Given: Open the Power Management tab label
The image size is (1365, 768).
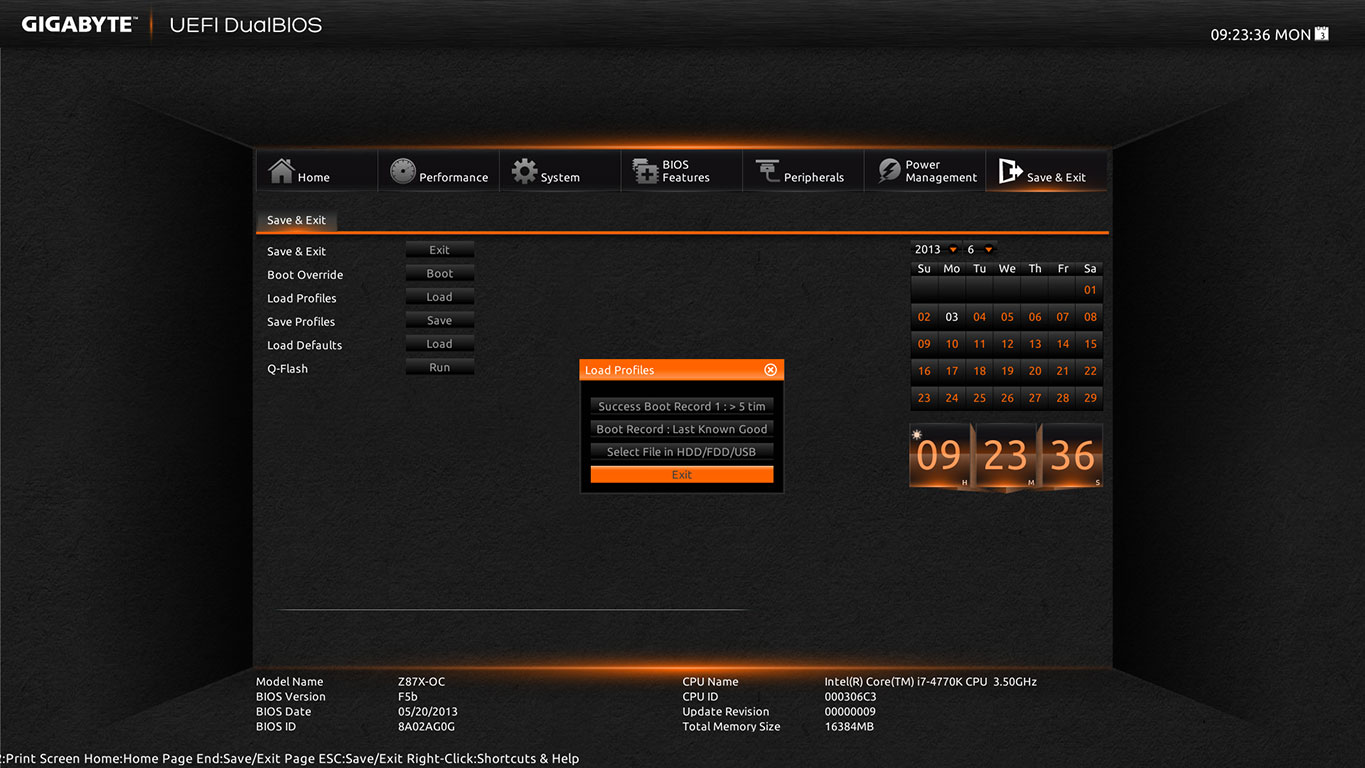Looking at the screenshot, I should pyautogui.click(x=941, y=171).
